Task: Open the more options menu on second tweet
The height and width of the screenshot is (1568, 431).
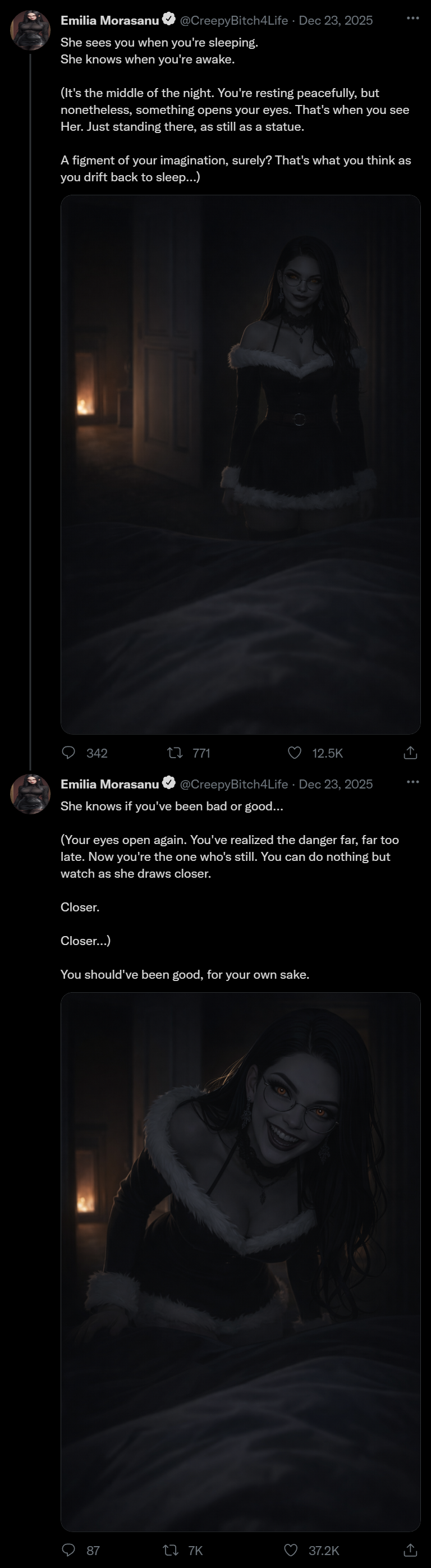Action: click(x=412, y=782)
